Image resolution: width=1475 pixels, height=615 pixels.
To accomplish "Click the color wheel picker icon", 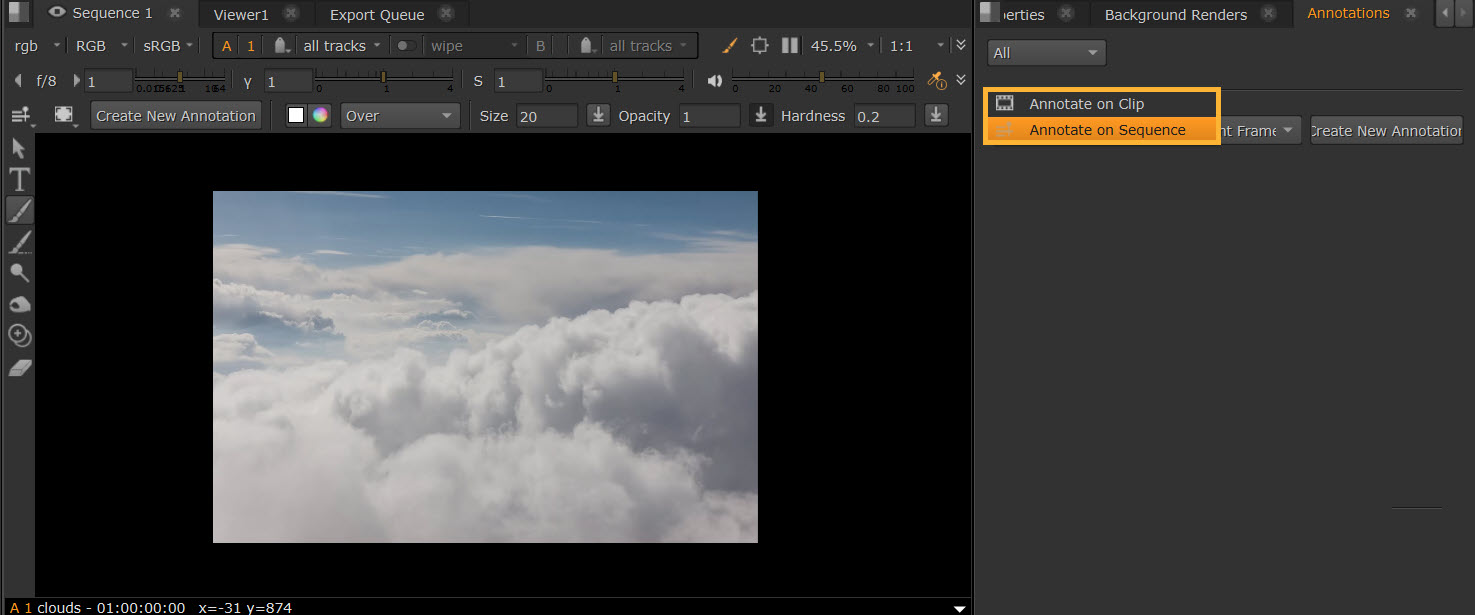I will (320, 115).
